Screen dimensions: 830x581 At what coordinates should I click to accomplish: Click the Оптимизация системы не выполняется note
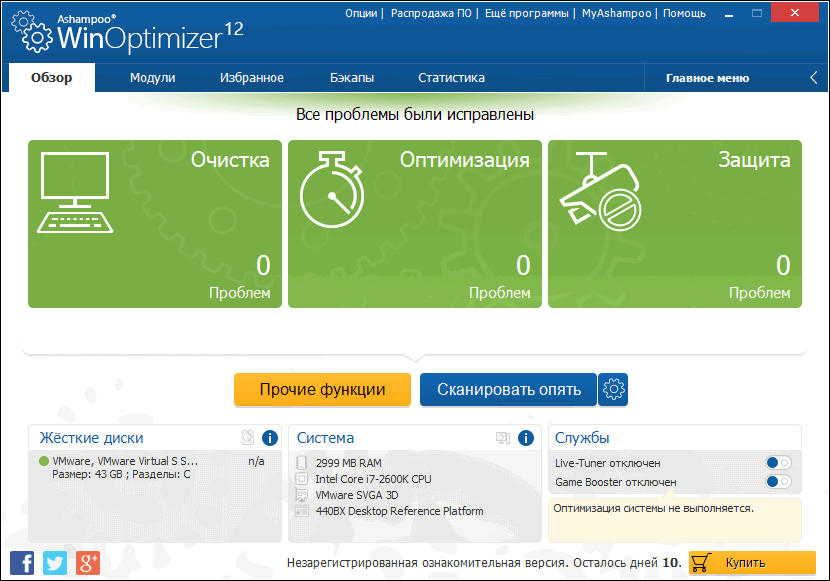click(x=653, y=509)
